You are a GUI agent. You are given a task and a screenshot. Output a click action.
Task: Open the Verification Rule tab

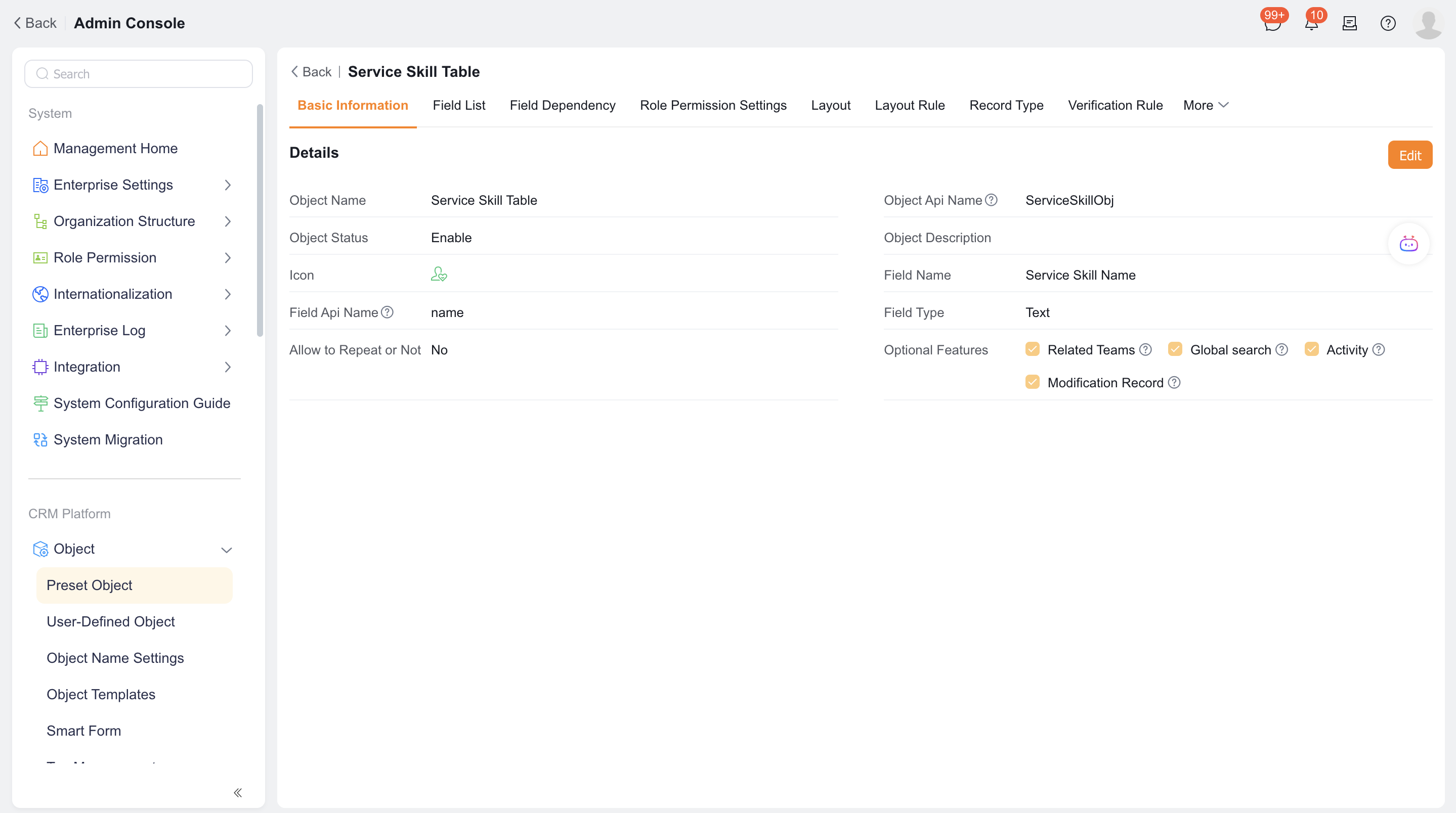point(1115,106)
